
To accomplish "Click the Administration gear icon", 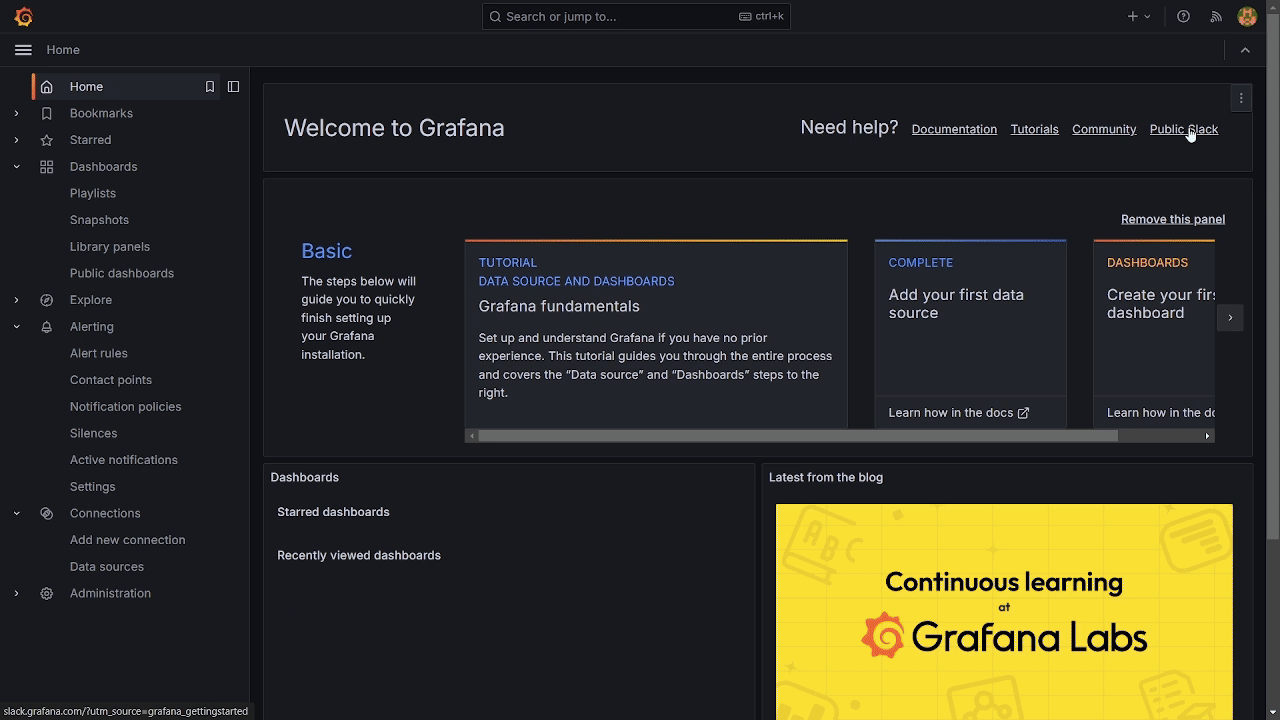I will click(47, 593).
